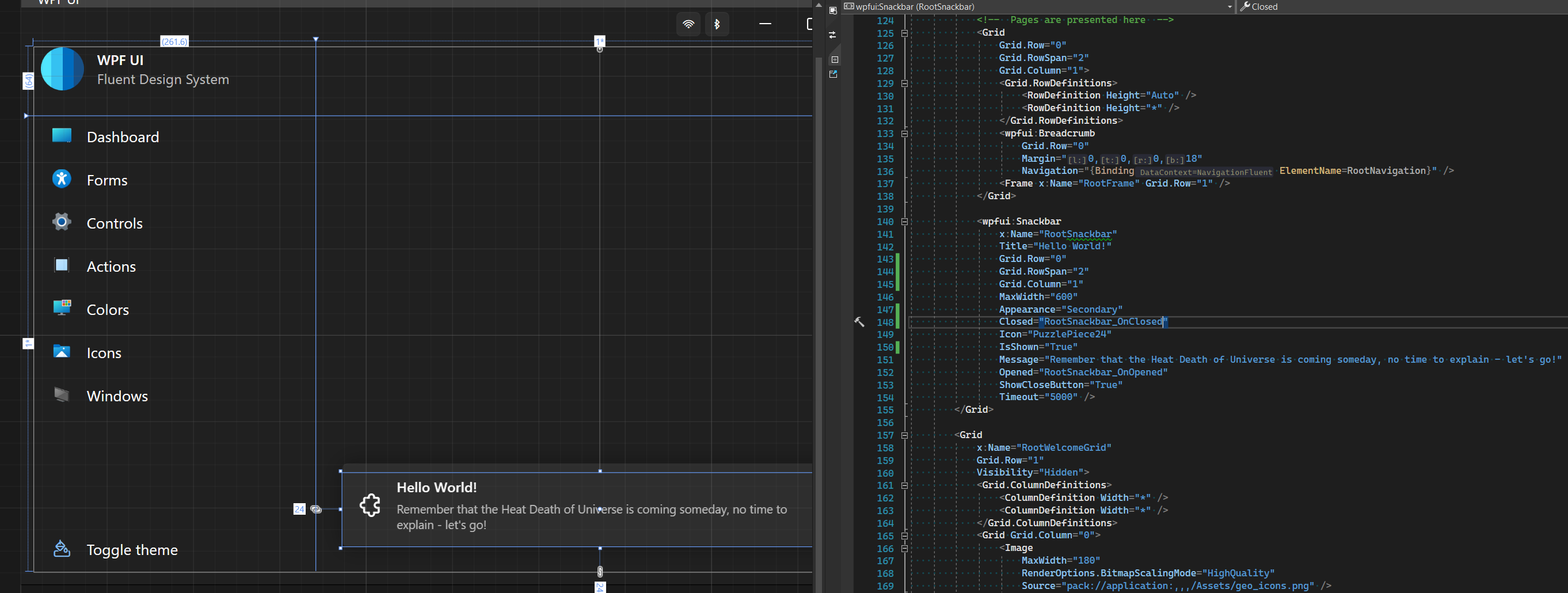Open Controls via its gear-like sidebar icon
Viewport: 1568px width, 593px height.
coord(62,222)
